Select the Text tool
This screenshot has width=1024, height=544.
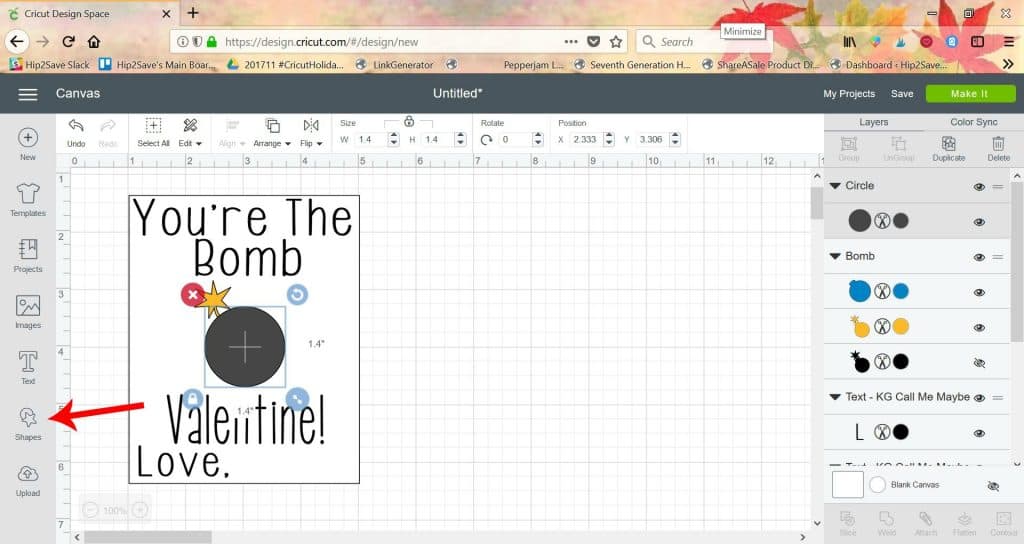click(27, 368)
